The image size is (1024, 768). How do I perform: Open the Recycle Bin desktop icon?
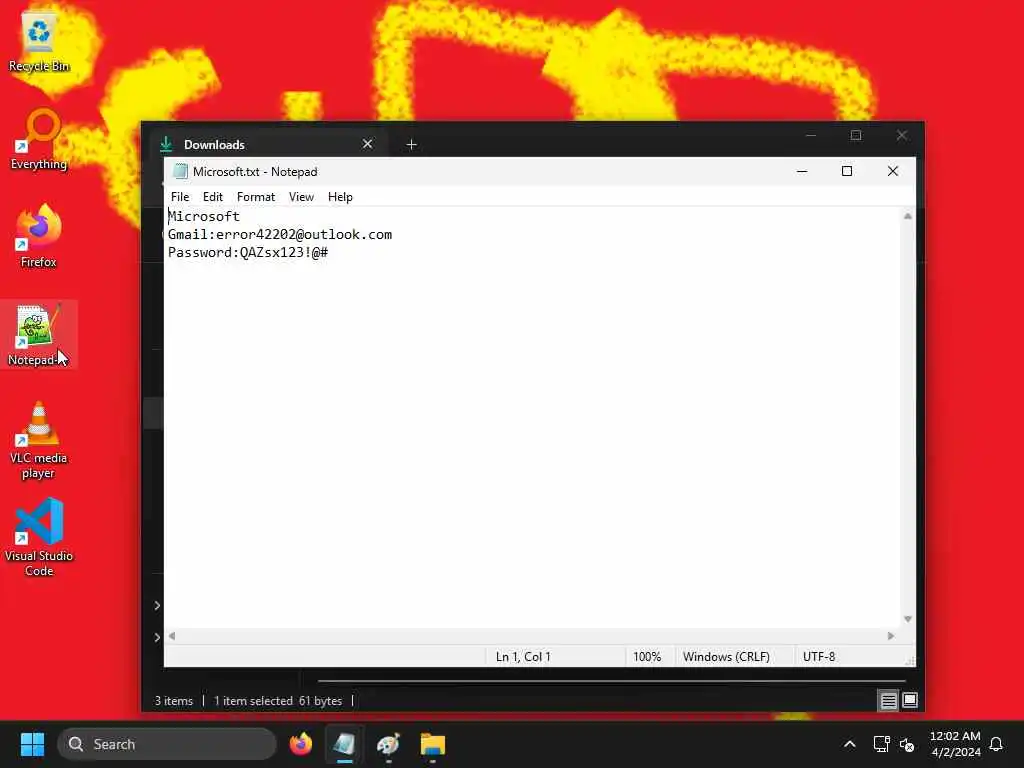39,42
